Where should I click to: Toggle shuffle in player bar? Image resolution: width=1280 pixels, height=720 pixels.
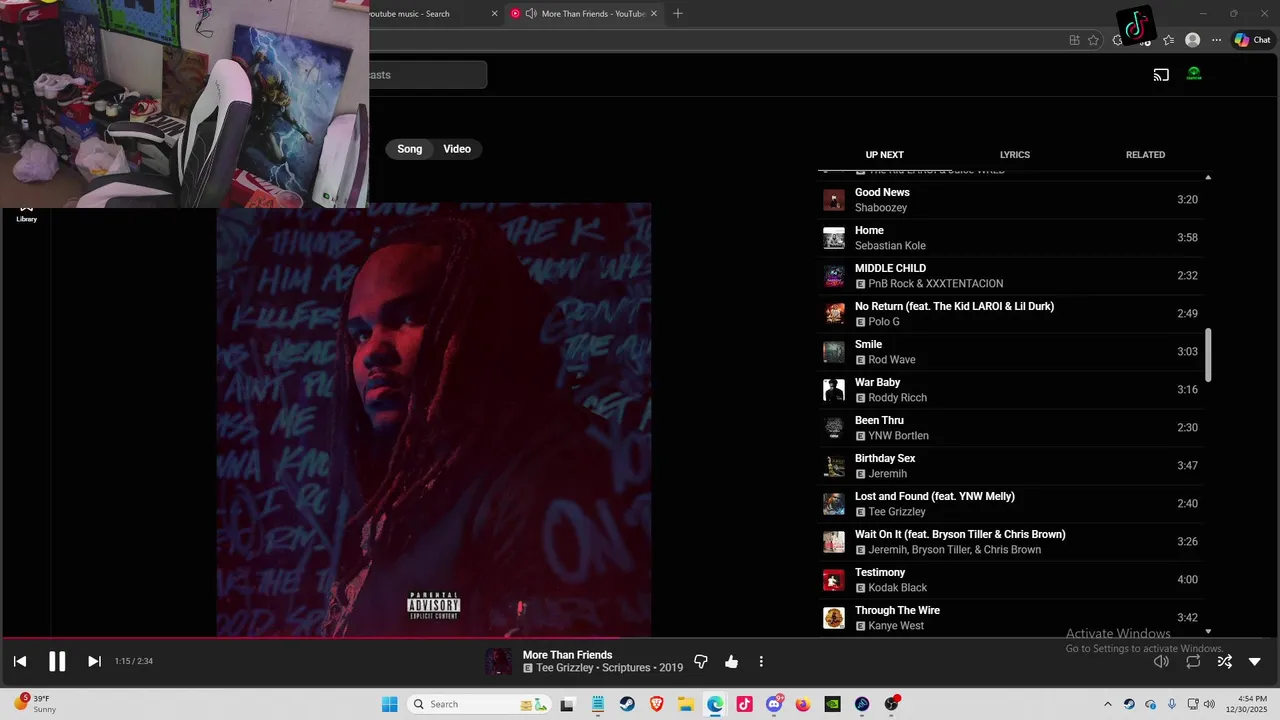(1224, 661)
